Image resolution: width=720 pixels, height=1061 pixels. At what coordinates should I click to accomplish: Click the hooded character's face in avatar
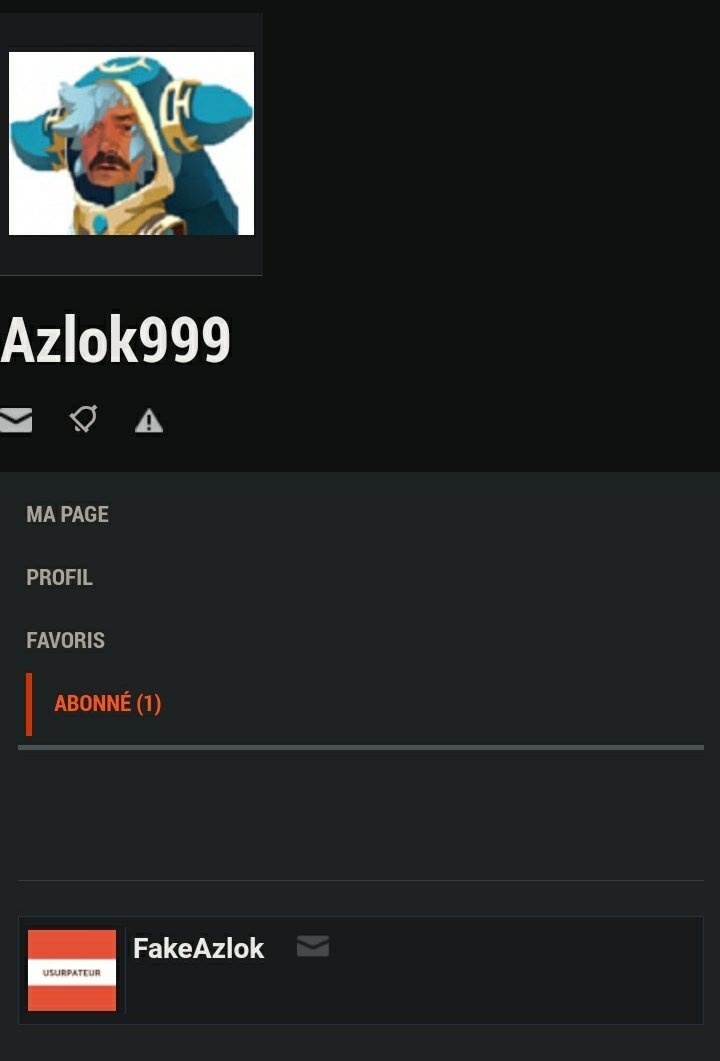107,149
